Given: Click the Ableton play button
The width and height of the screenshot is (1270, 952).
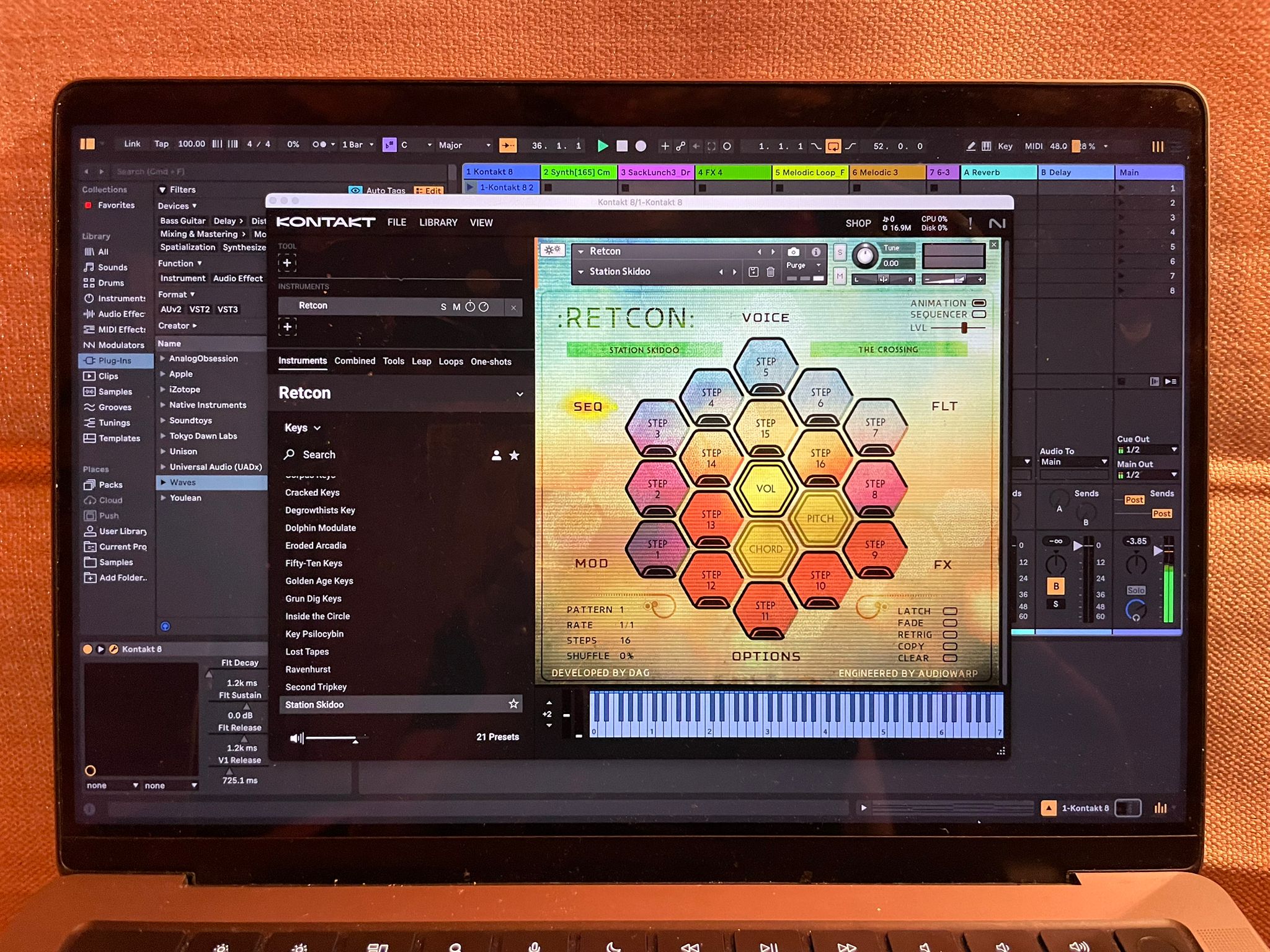Looking at the screenshot, I should [602, 146].
